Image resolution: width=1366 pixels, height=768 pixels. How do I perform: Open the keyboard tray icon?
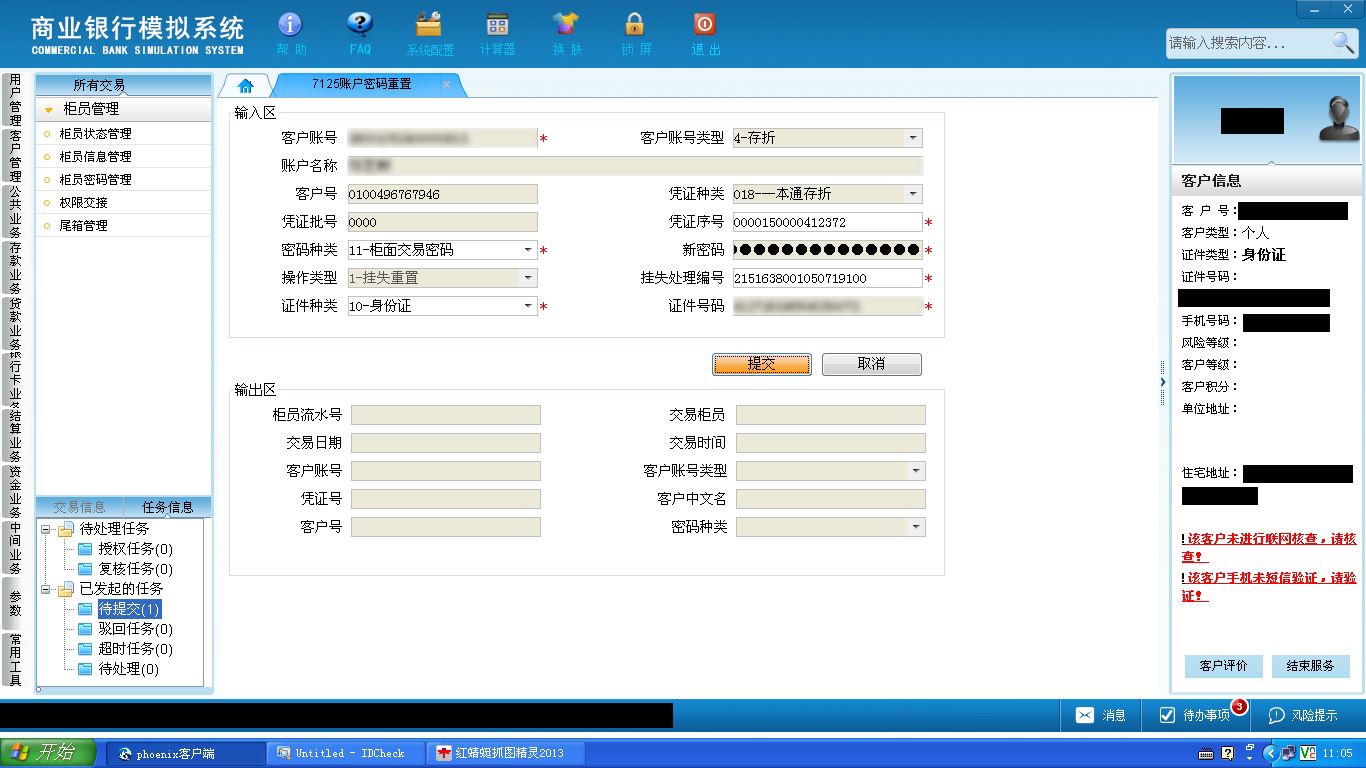[1206, 753]
